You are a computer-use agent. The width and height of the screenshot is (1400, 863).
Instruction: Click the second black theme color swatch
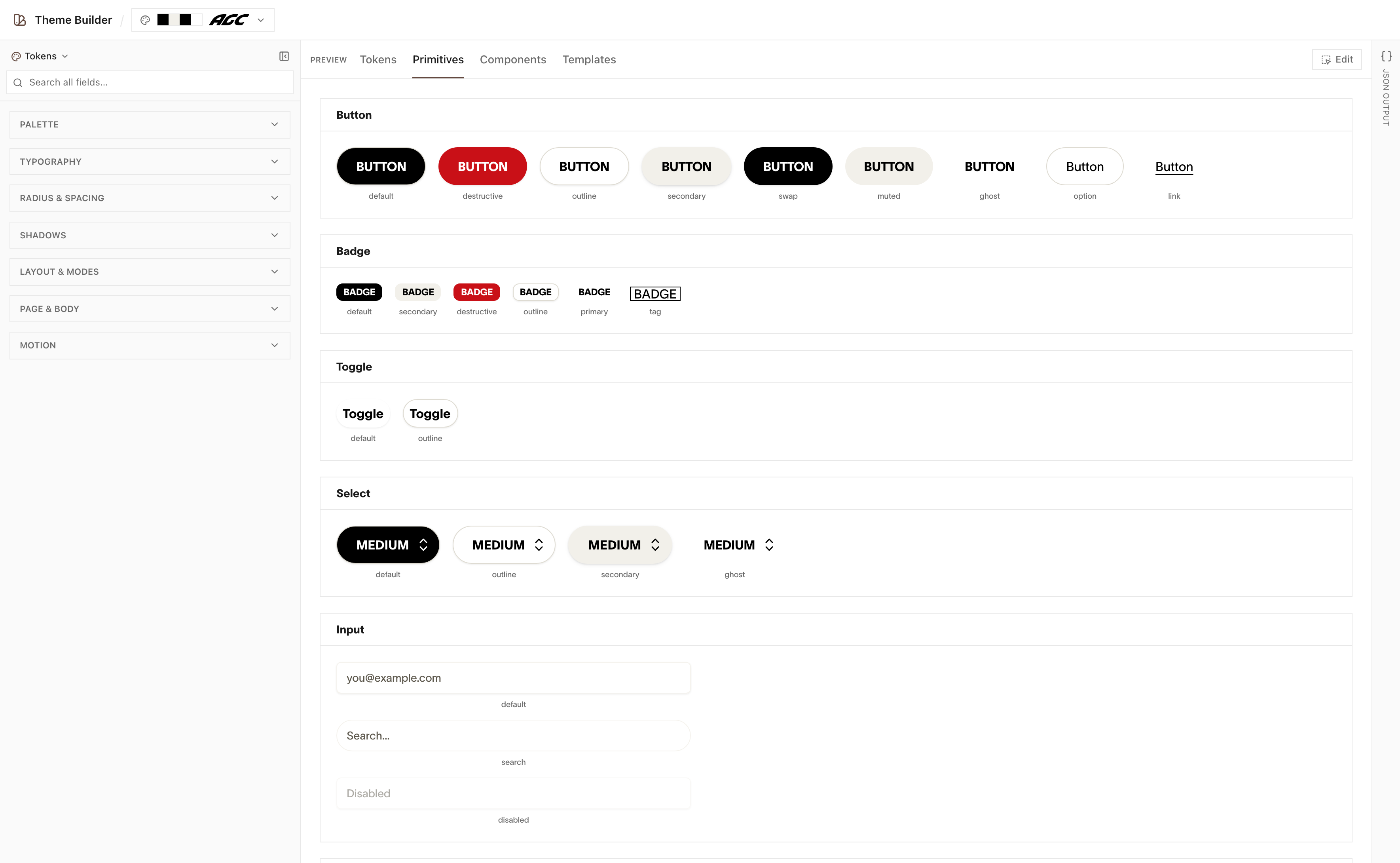186,20
